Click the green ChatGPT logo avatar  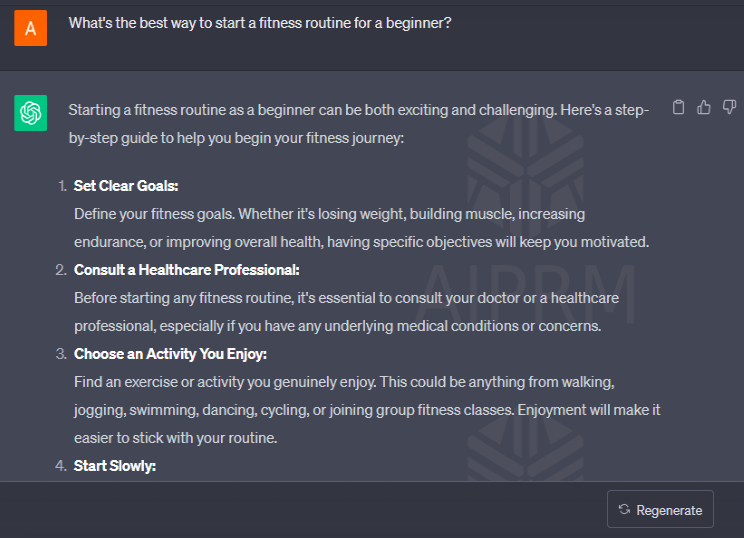pos(30,113)
